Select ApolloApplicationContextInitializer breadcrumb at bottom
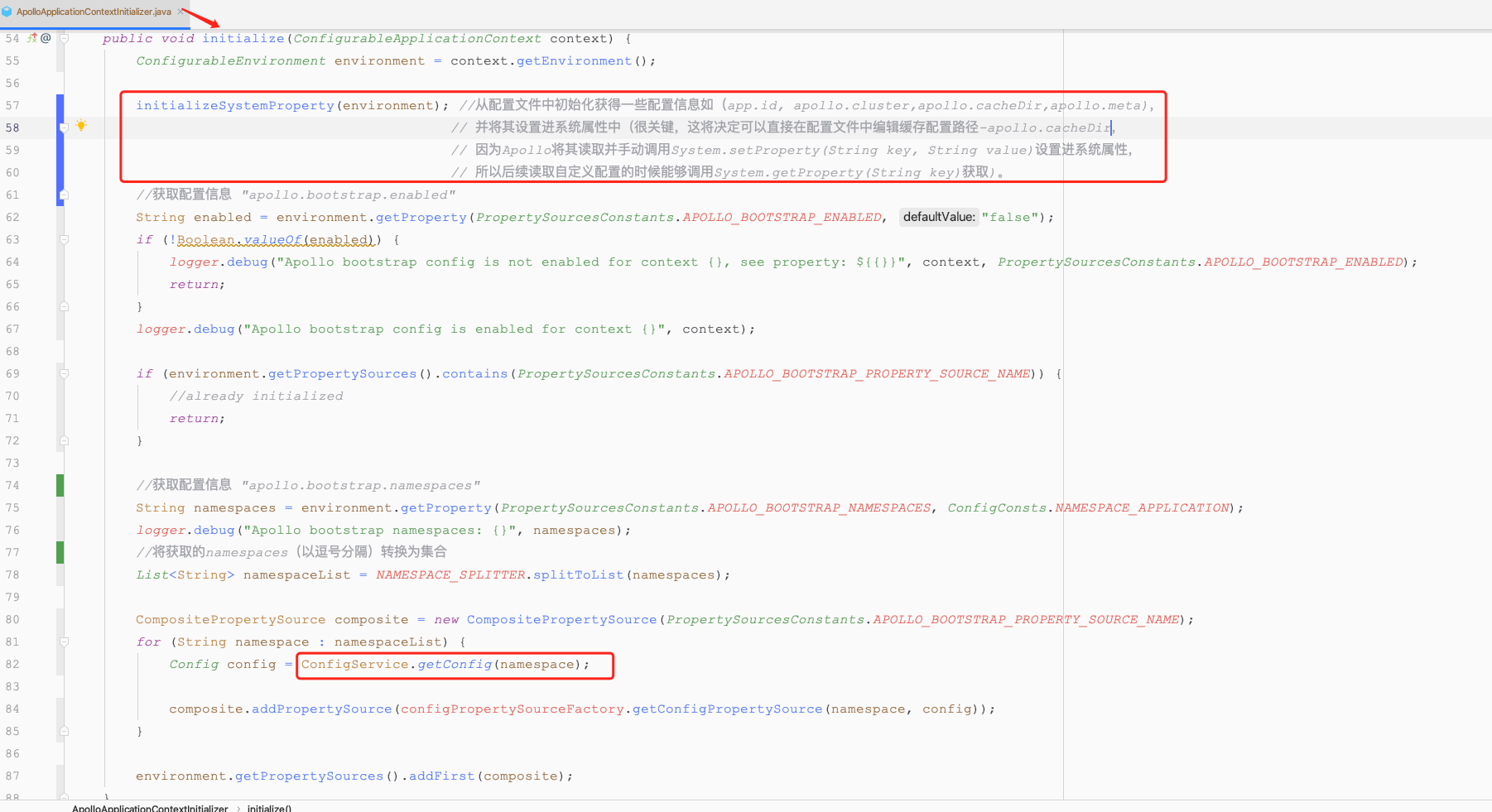 click(150, 808)
